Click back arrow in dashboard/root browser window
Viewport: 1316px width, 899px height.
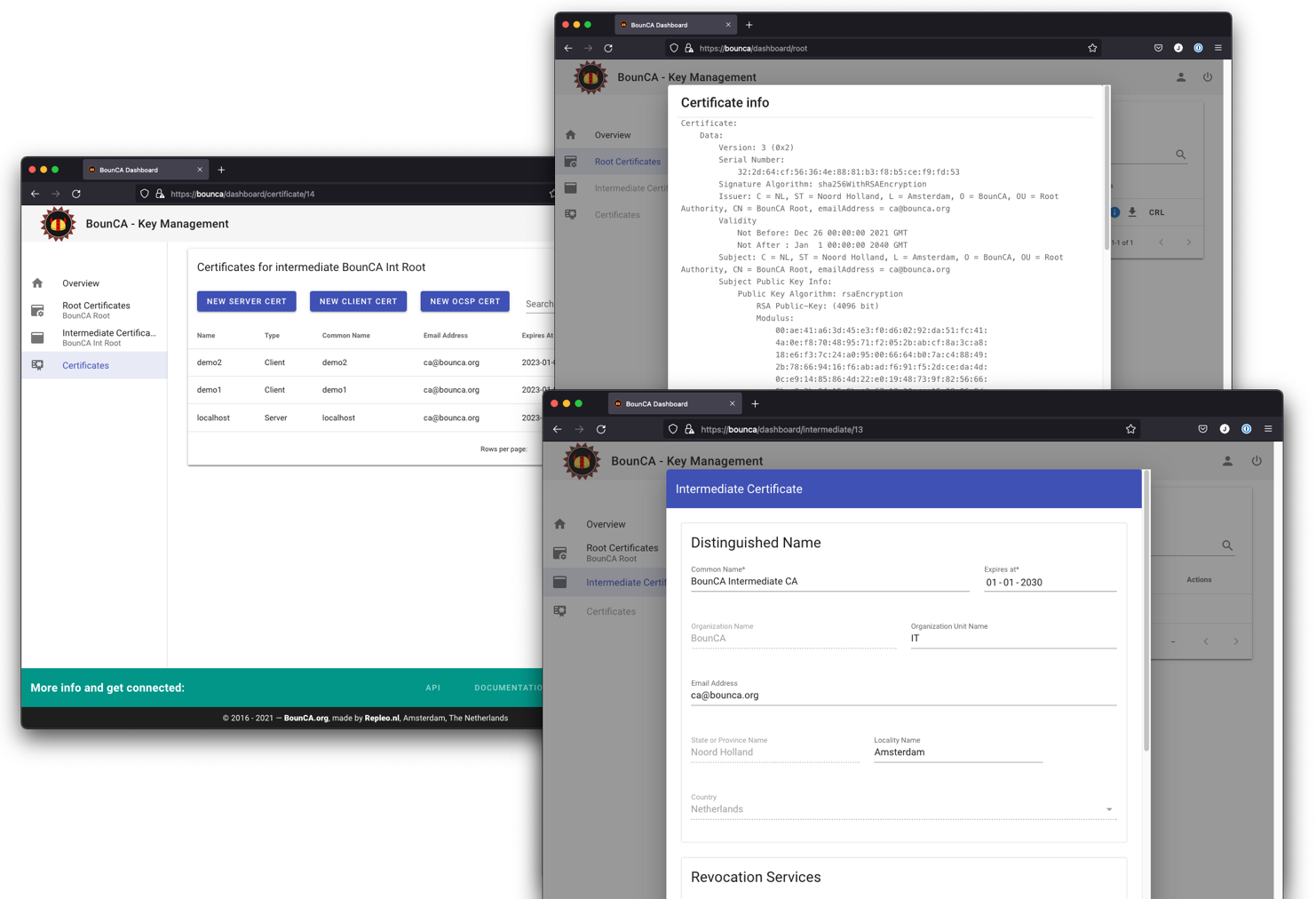pos(568,48)
